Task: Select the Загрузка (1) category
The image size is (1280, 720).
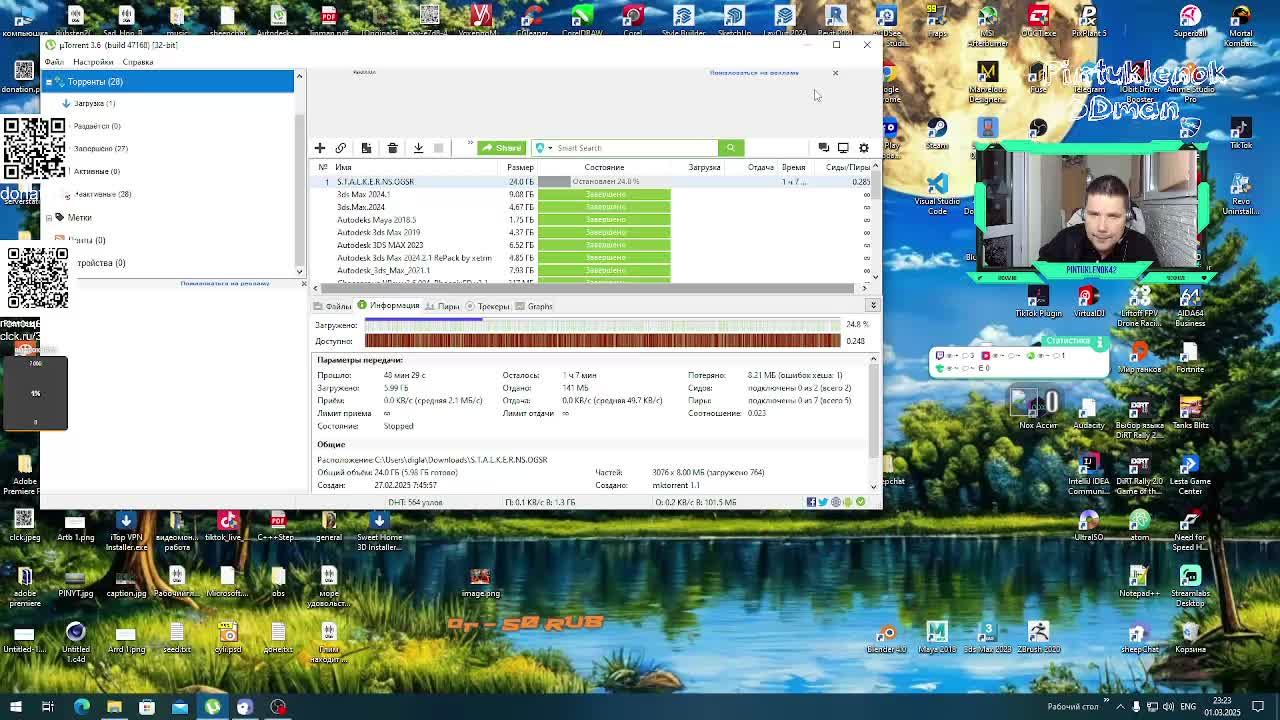Action: [x=94, y=103]
